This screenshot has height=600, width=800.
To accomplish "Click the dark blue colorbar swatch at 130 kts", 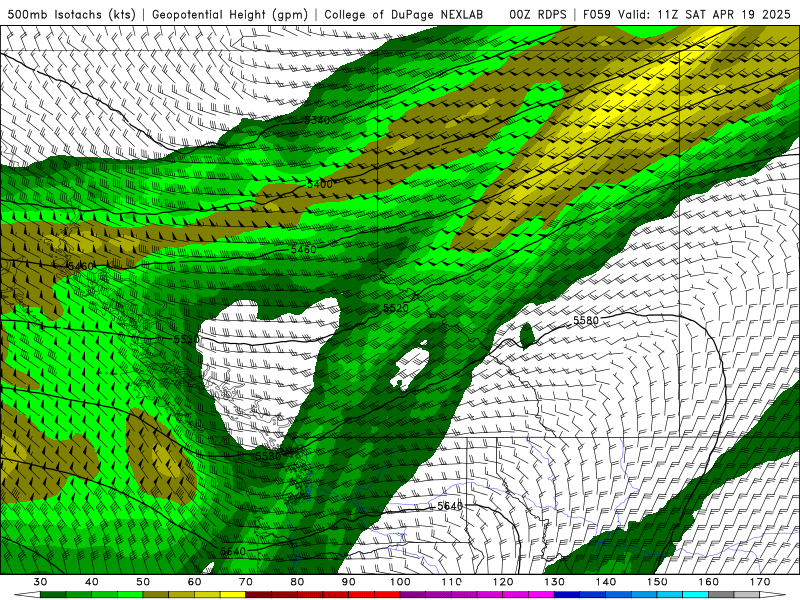I will click(567, 595).
